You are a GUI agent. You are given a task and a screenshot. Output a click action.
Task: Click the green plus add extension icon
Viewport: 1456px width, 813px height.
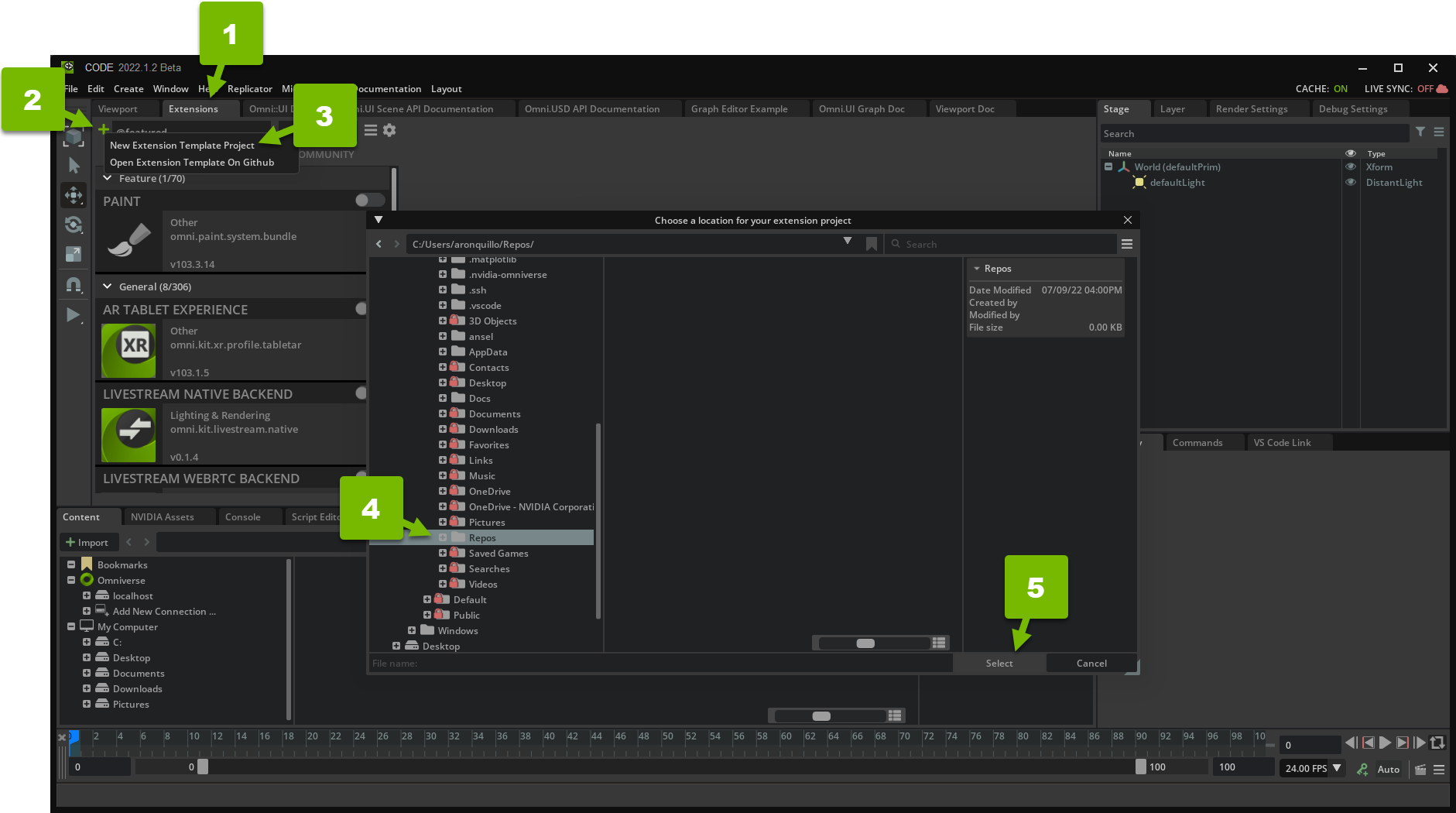(x=103, y=129)
